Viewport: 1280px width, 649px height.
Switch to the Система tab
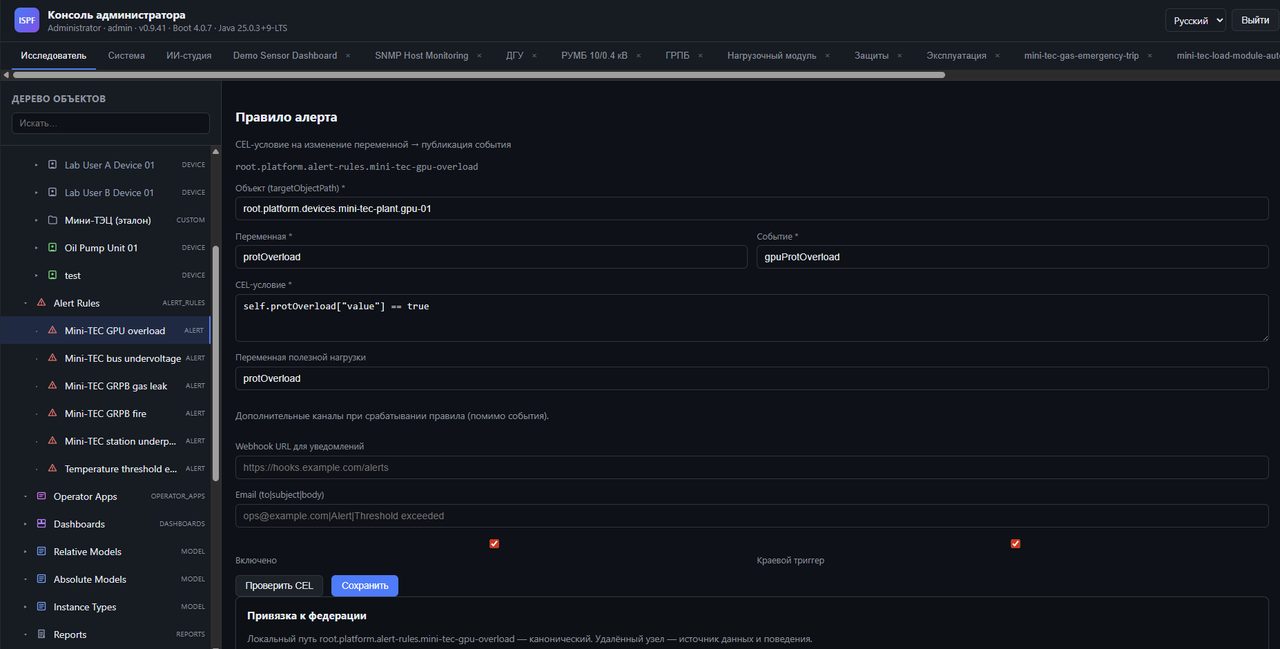pos(126,56)
